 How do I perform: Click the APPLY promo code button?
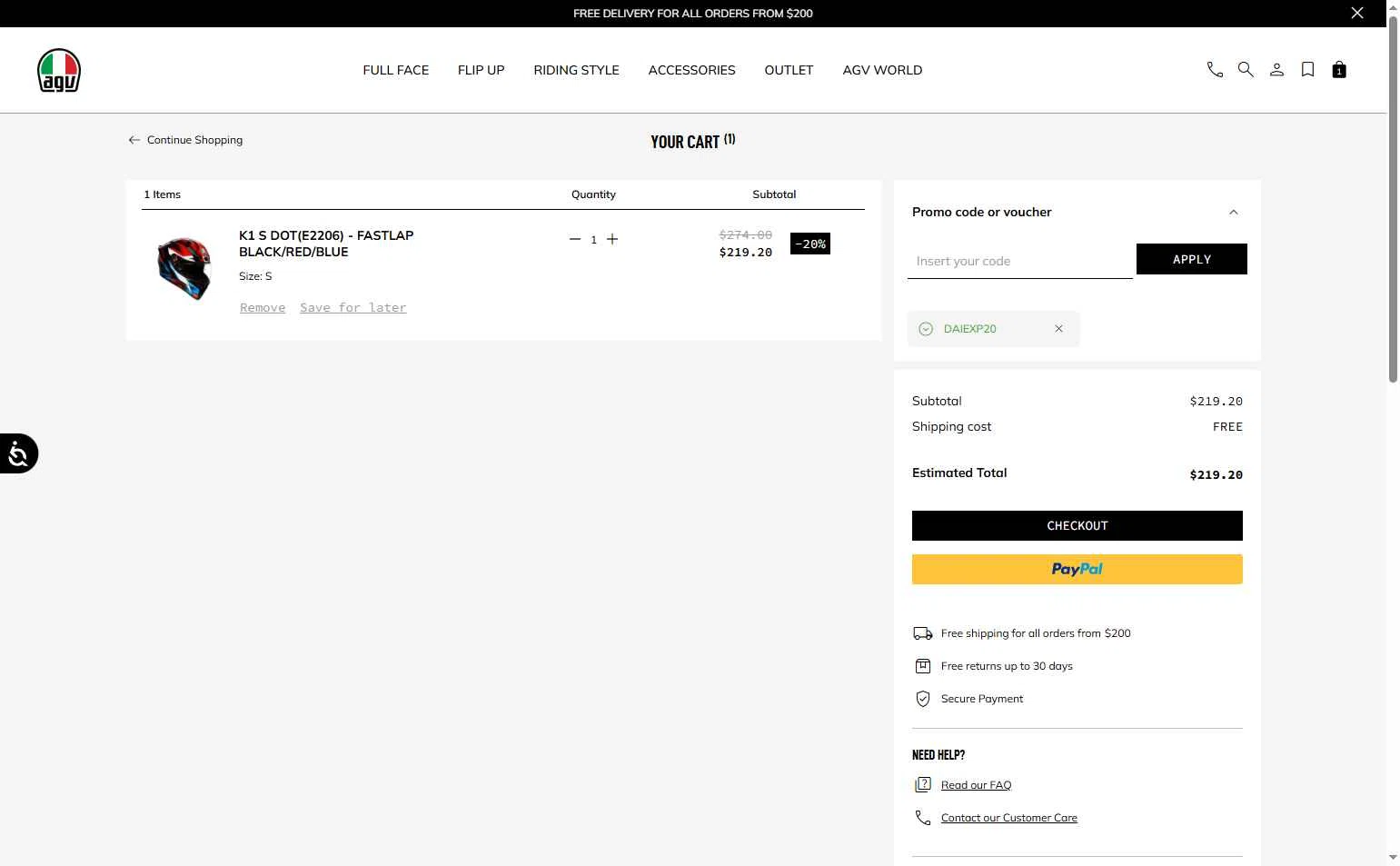click(x=1191, y=259)
